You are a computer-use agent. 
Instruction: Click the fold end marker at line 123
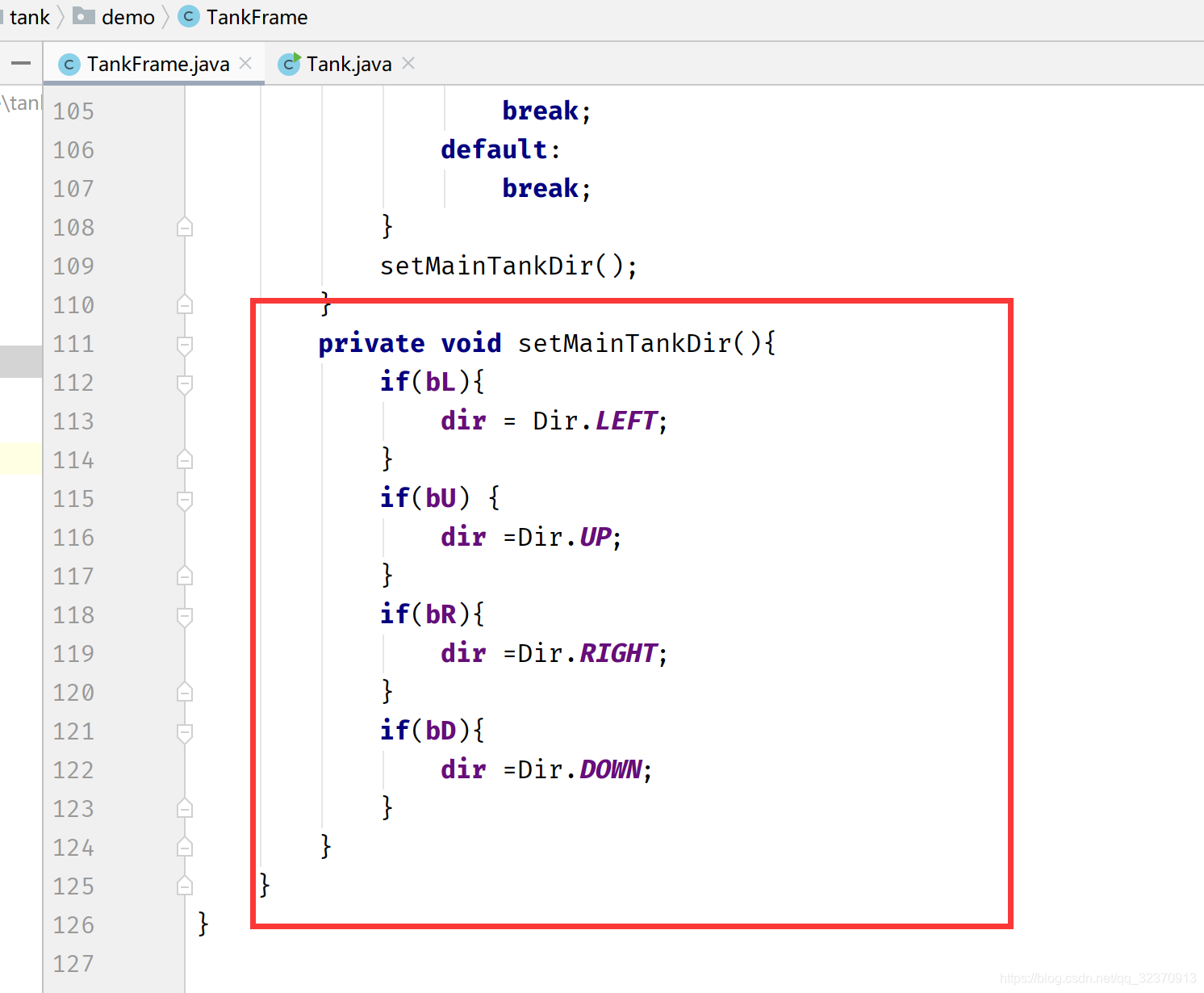[x=185, y=807]
